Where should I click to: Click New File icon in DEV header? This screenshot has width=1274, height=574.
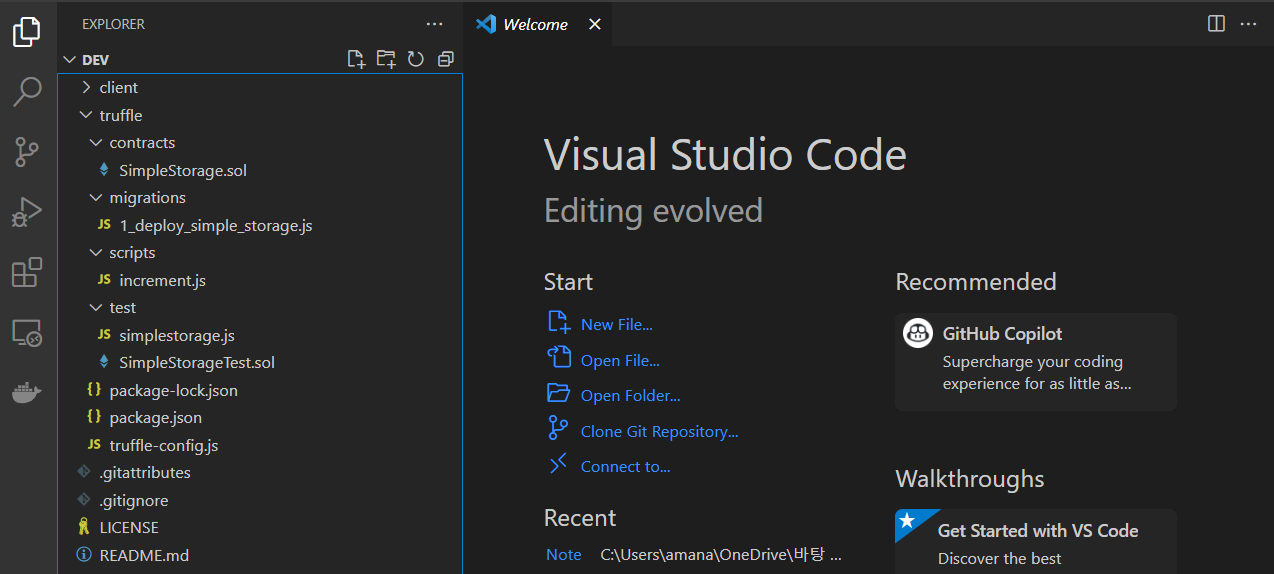356,60
